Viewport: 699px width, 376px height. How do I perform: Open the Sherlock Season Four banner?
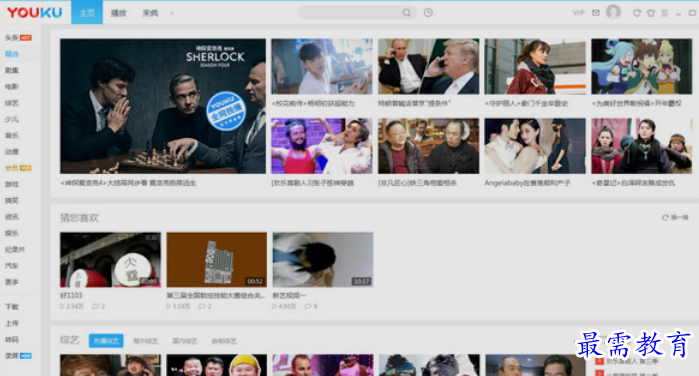[163, 106]
